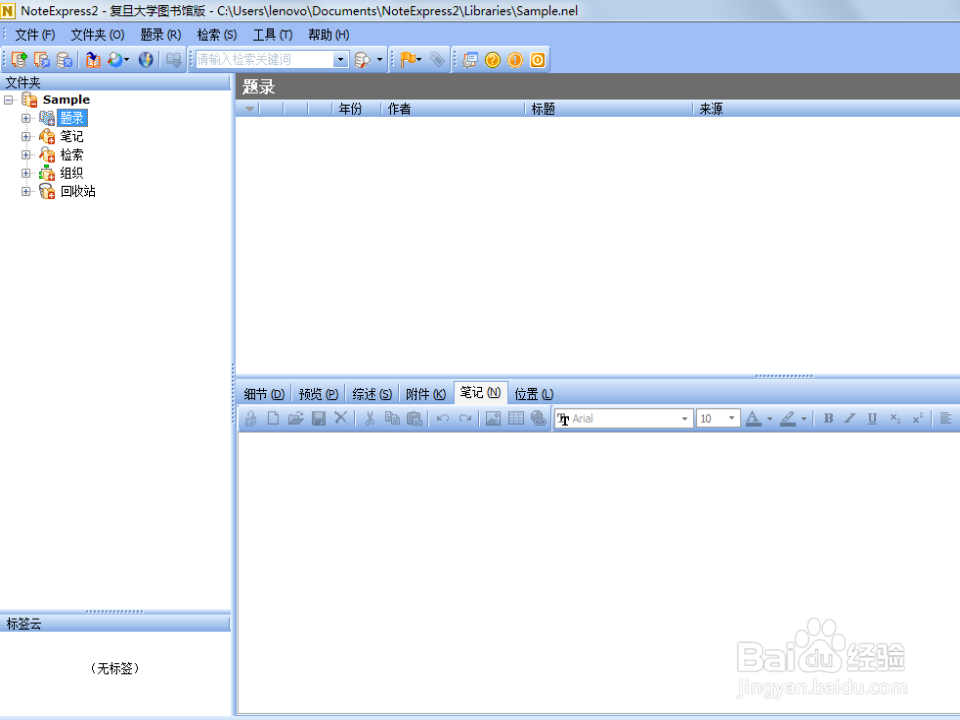The width and height of the screenshot is (960, 720).
Task: Expand the 题录 tree node
Action: pyautogui.click(x=26, y=118)
